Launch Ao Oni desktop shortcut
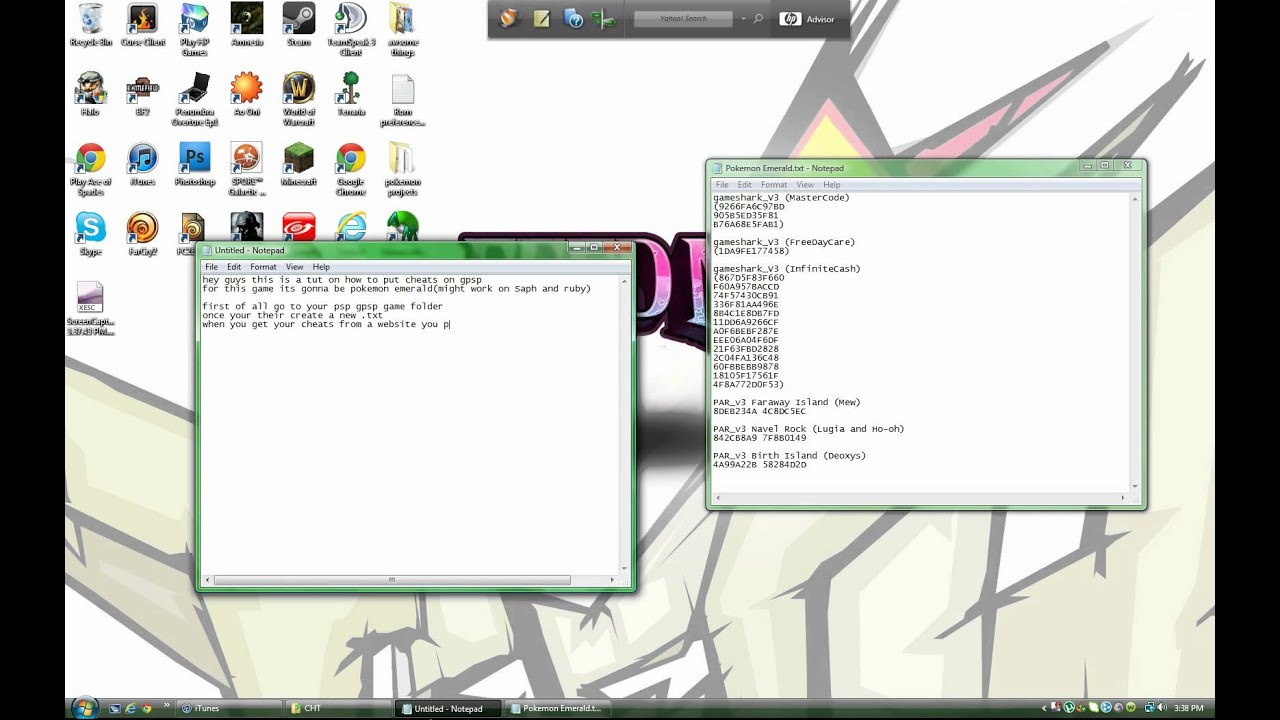1280x720 pixels. point(247,94)
